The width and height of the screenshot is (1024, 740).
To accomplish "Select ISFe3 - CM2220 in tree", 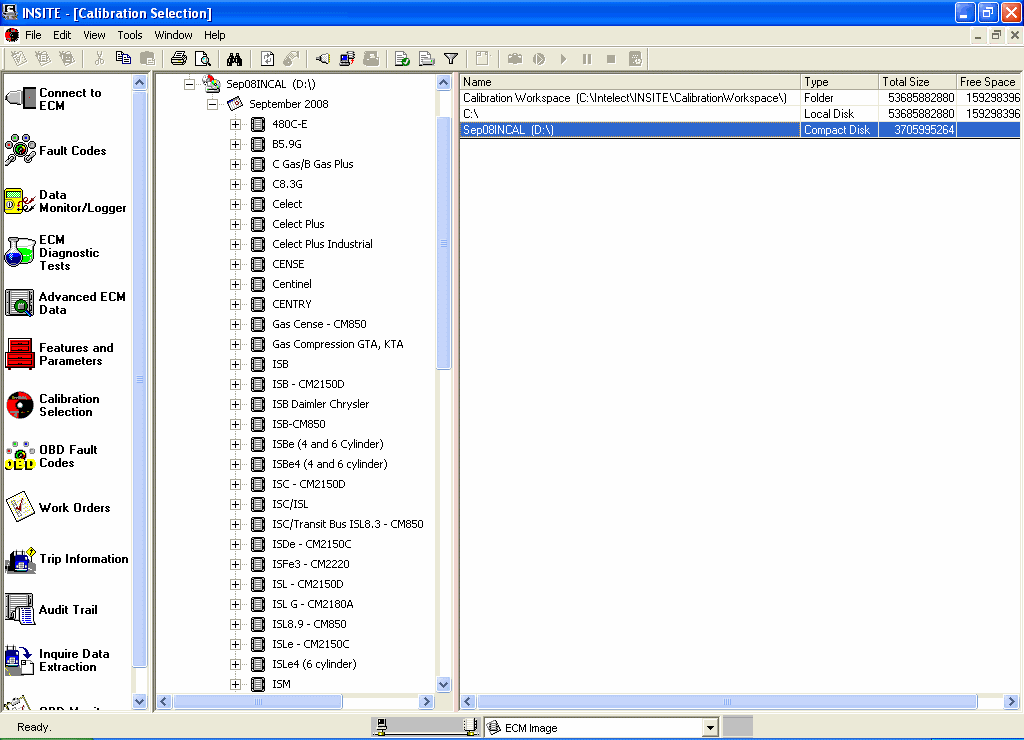I will pos(311,564).
